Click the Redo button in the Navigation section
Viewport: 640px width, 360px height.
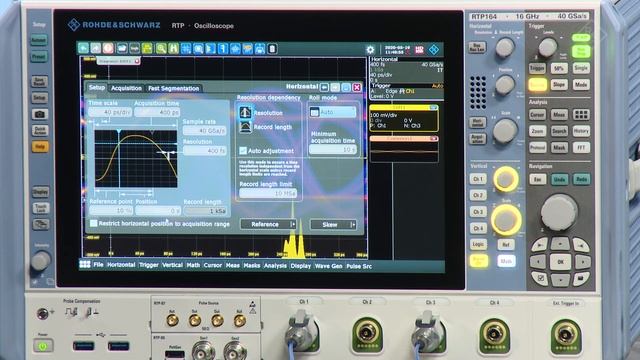tap(581, 180)
